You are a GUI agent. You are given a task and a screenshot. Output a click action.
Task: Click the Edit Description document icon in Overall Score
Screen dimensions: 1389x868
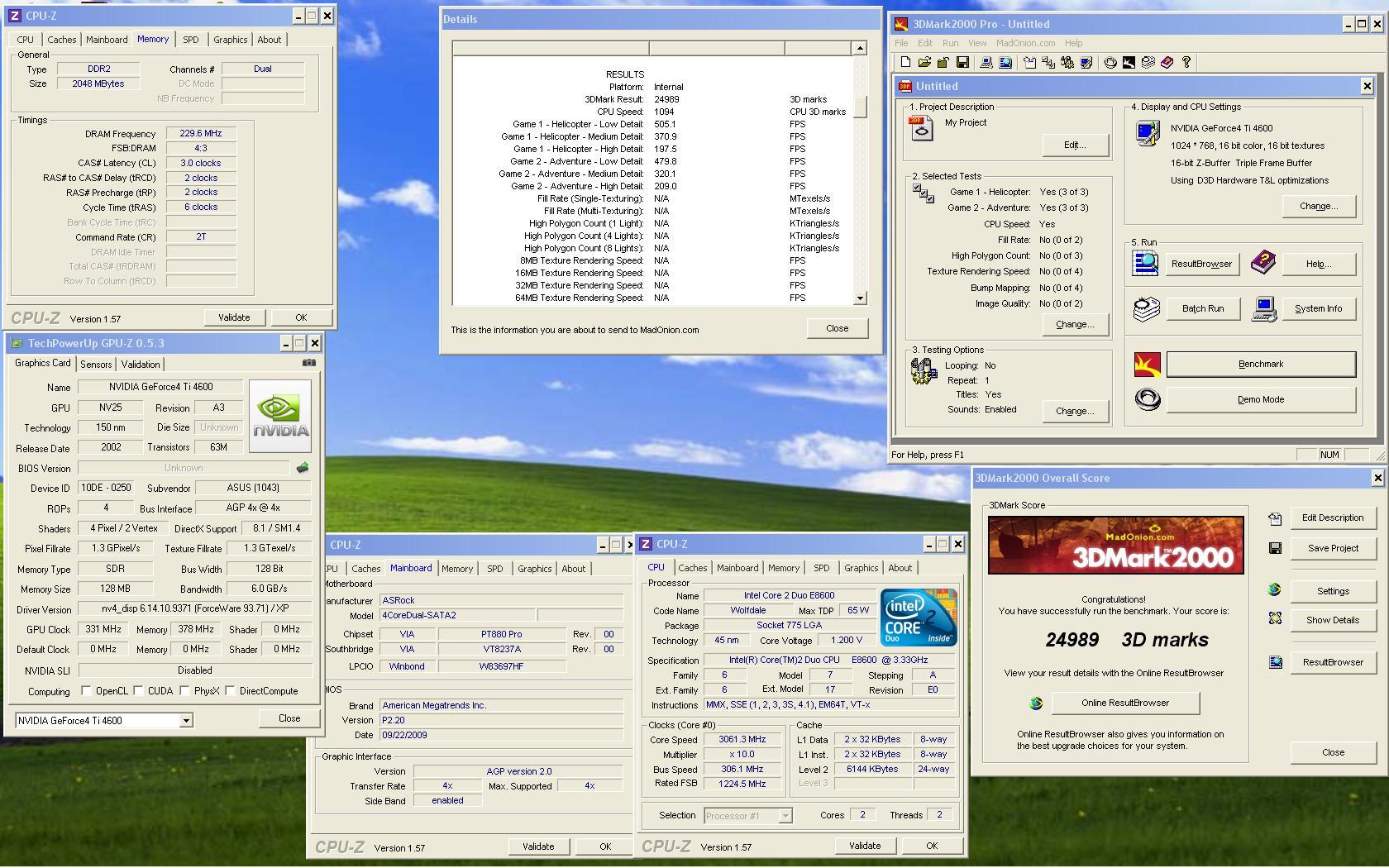coord(1275,518)
